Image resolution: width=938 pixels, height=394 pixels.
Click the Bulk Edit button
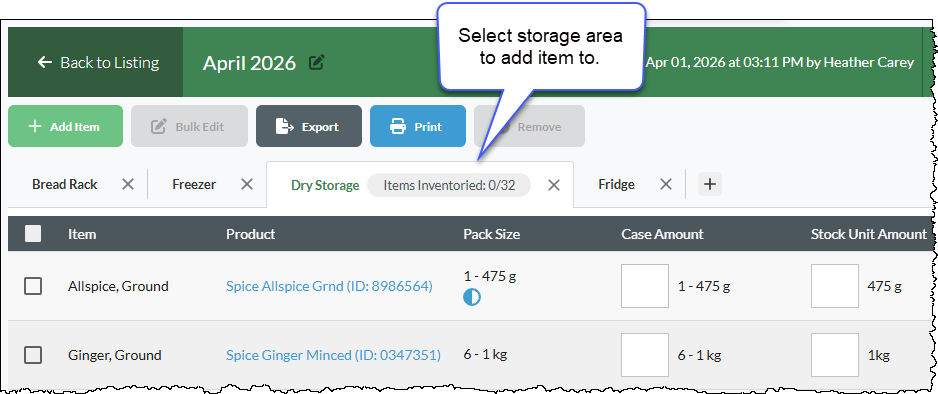click(189, 126)
